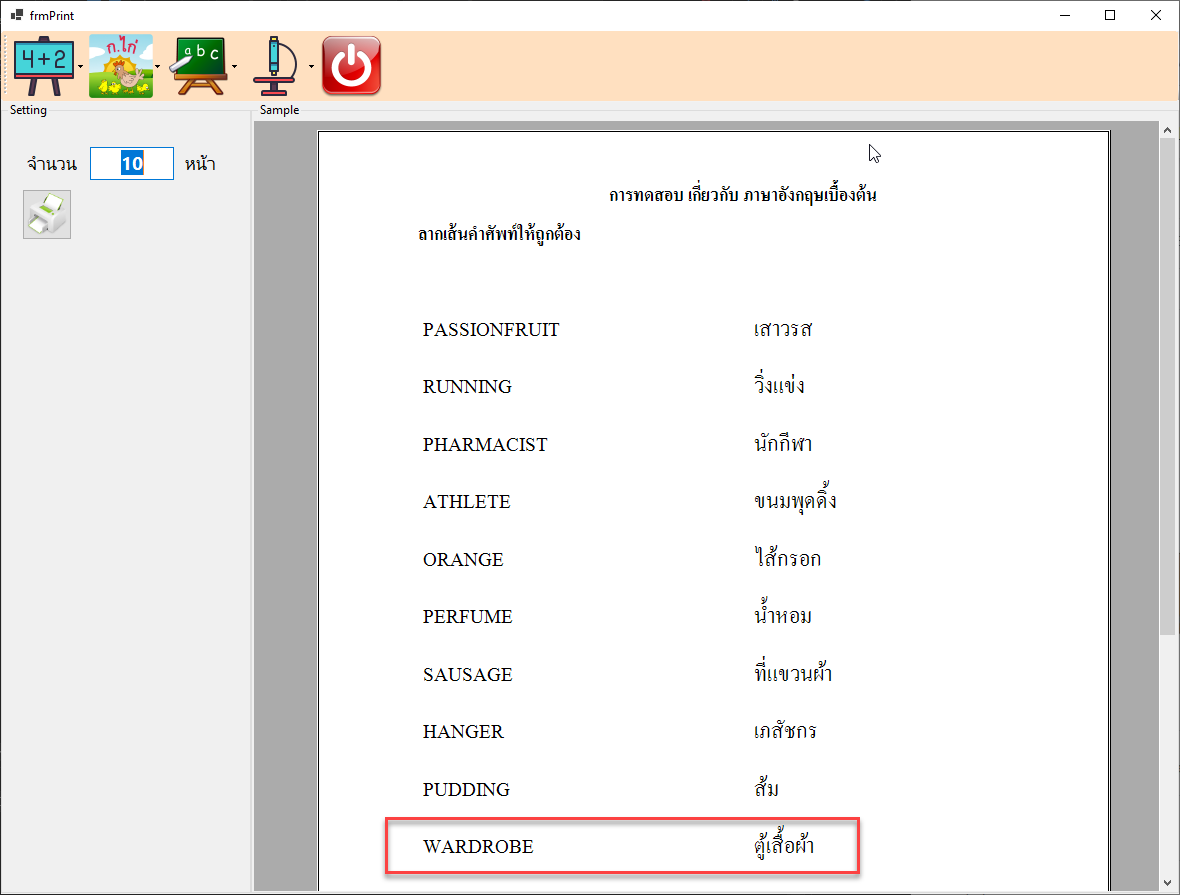Viewport: 1180px width, 895px height.
Task: Click the page count input field
Action: click(x=132, y=163)
